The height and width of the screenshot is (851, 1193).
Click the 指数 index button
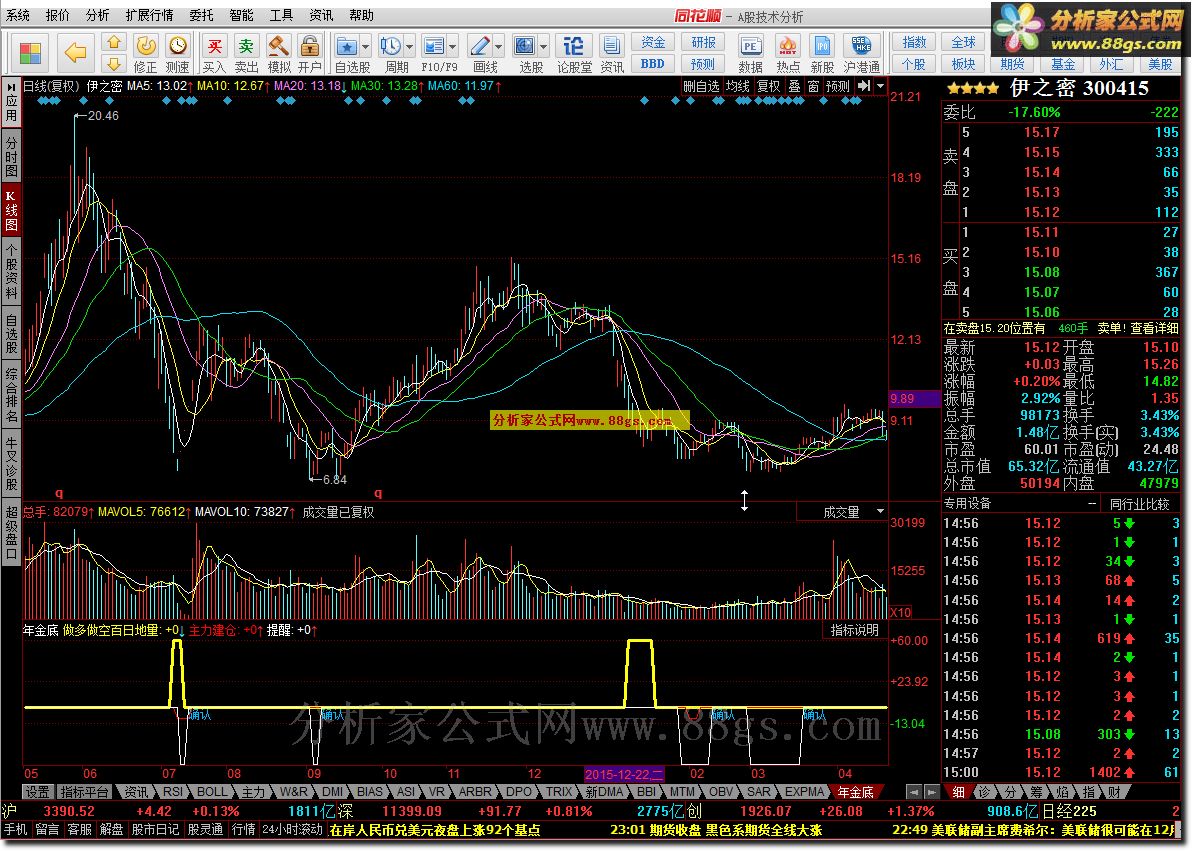[x=915, y=43]
